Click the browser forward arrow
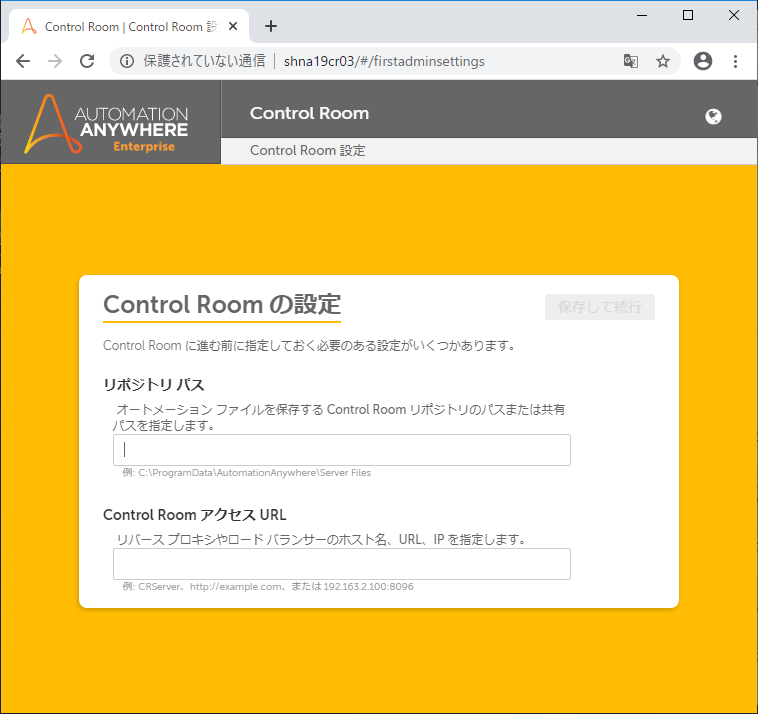The image size is (758, 714). pos(55,61)
